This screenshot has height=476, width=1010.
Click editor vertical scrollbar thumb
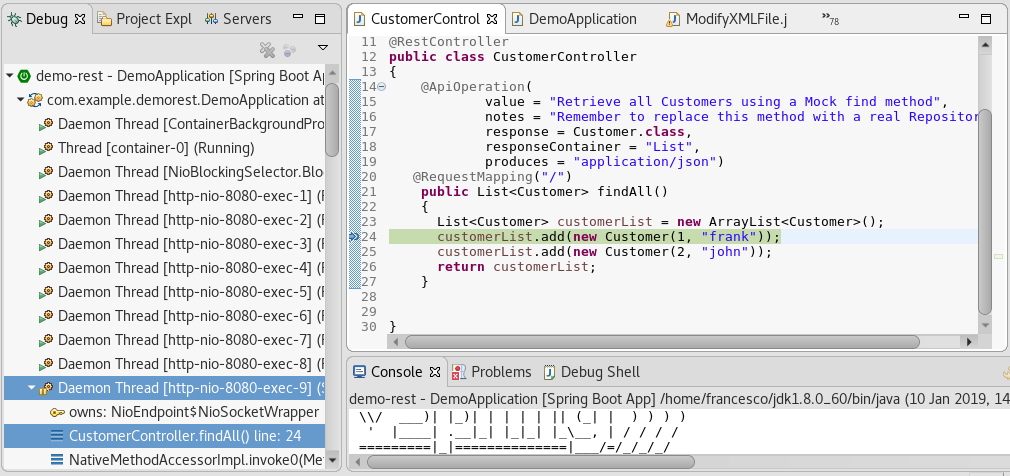point(984,213)
